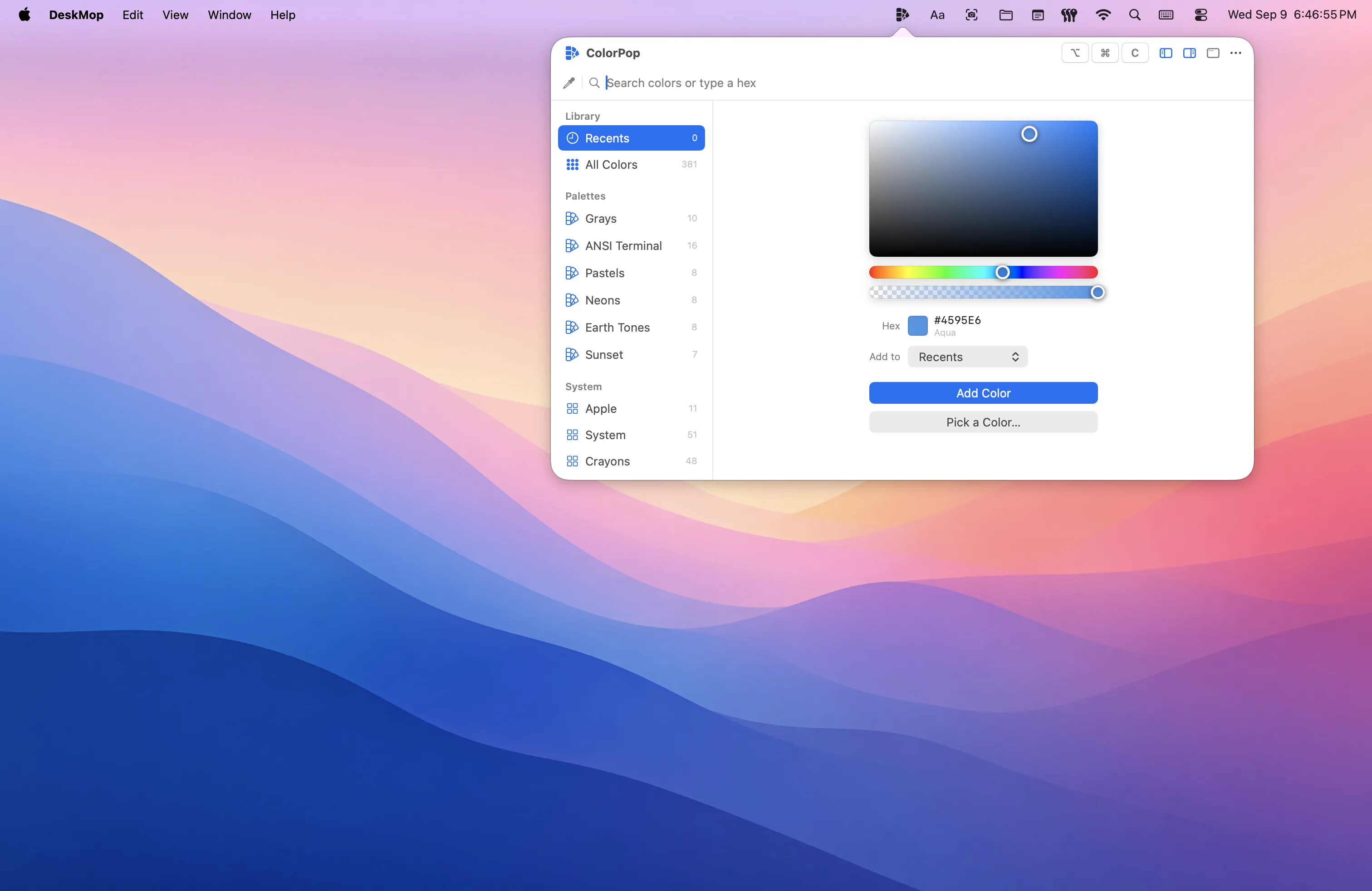
Task: Click the Sunset palette icon
Action: [x=572, y=354]
